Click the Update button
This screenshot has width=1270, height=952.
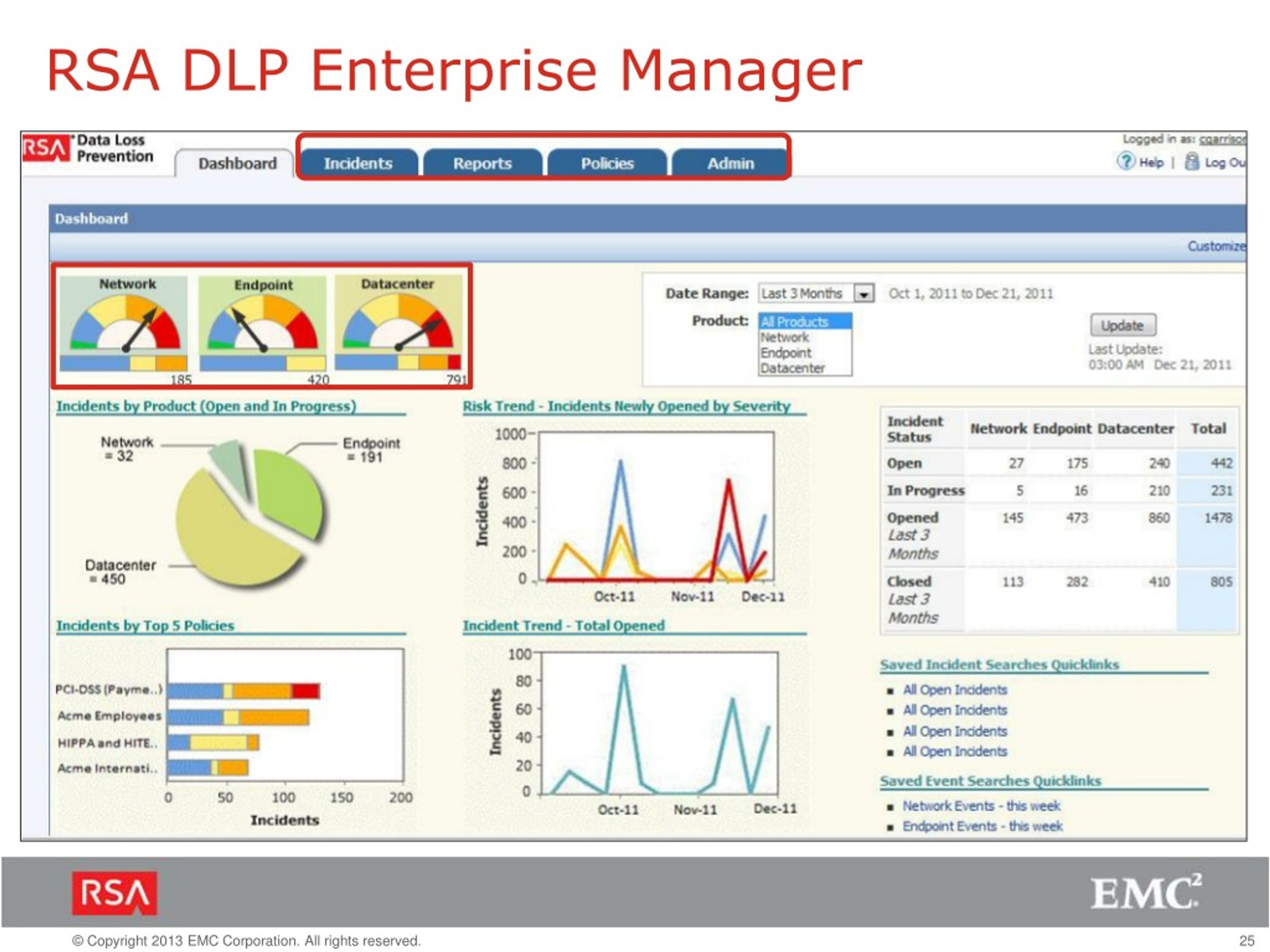1123,325
